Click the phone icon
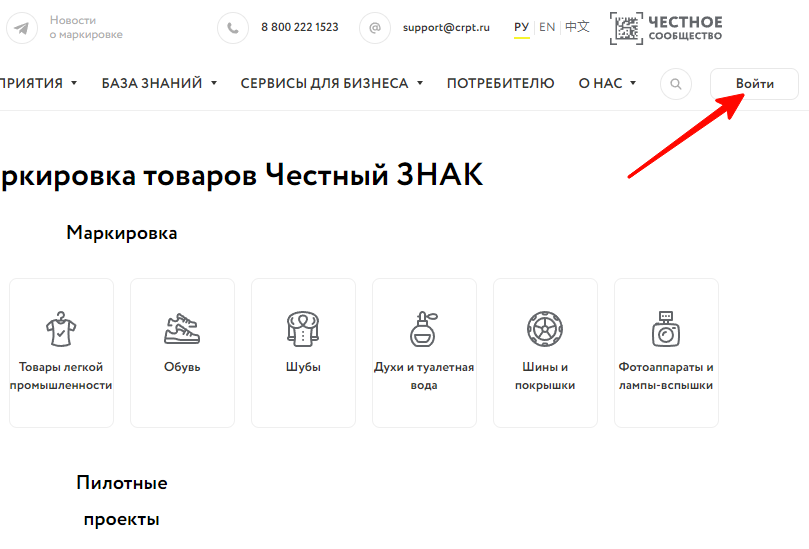This screenshot has width=809, height=549. 233,27
